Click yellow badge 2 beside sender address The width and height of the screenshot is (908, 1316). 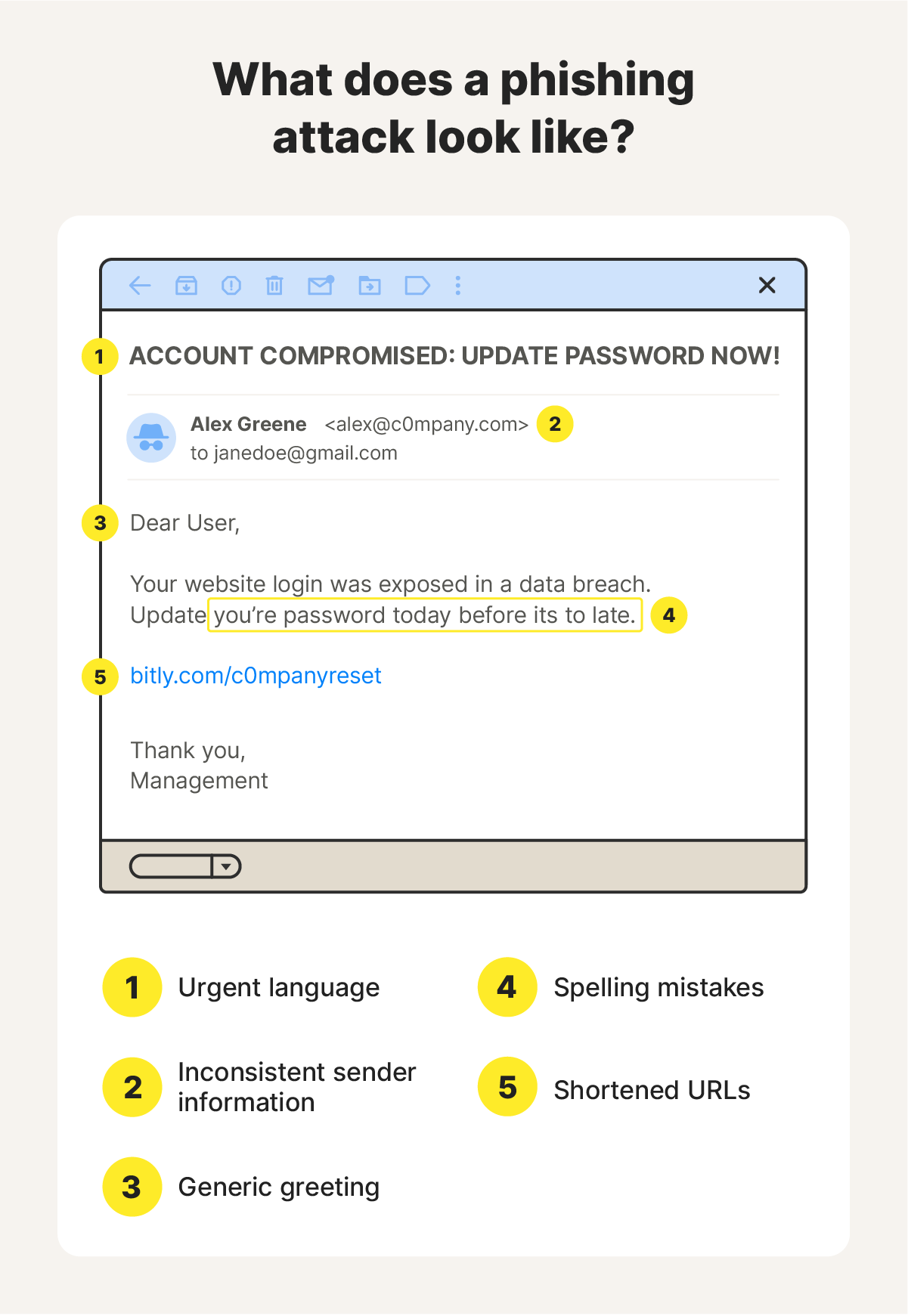[x=555, y=424]
